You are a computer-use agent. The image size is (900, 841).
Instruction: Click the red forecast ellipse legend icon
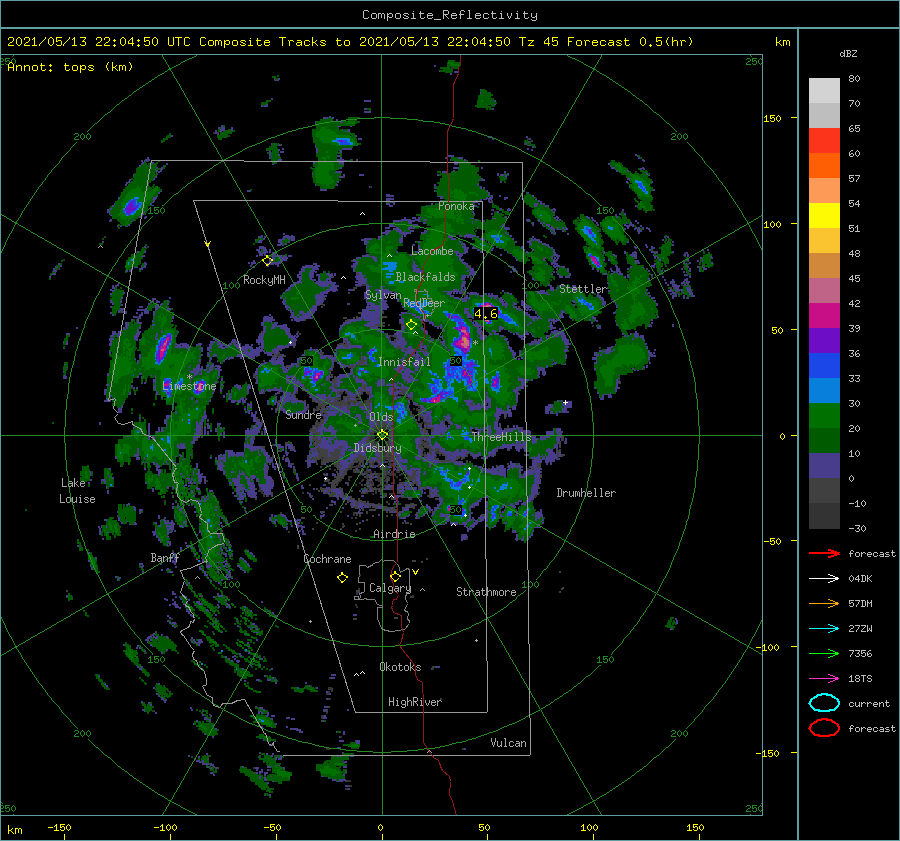(824, 728)
